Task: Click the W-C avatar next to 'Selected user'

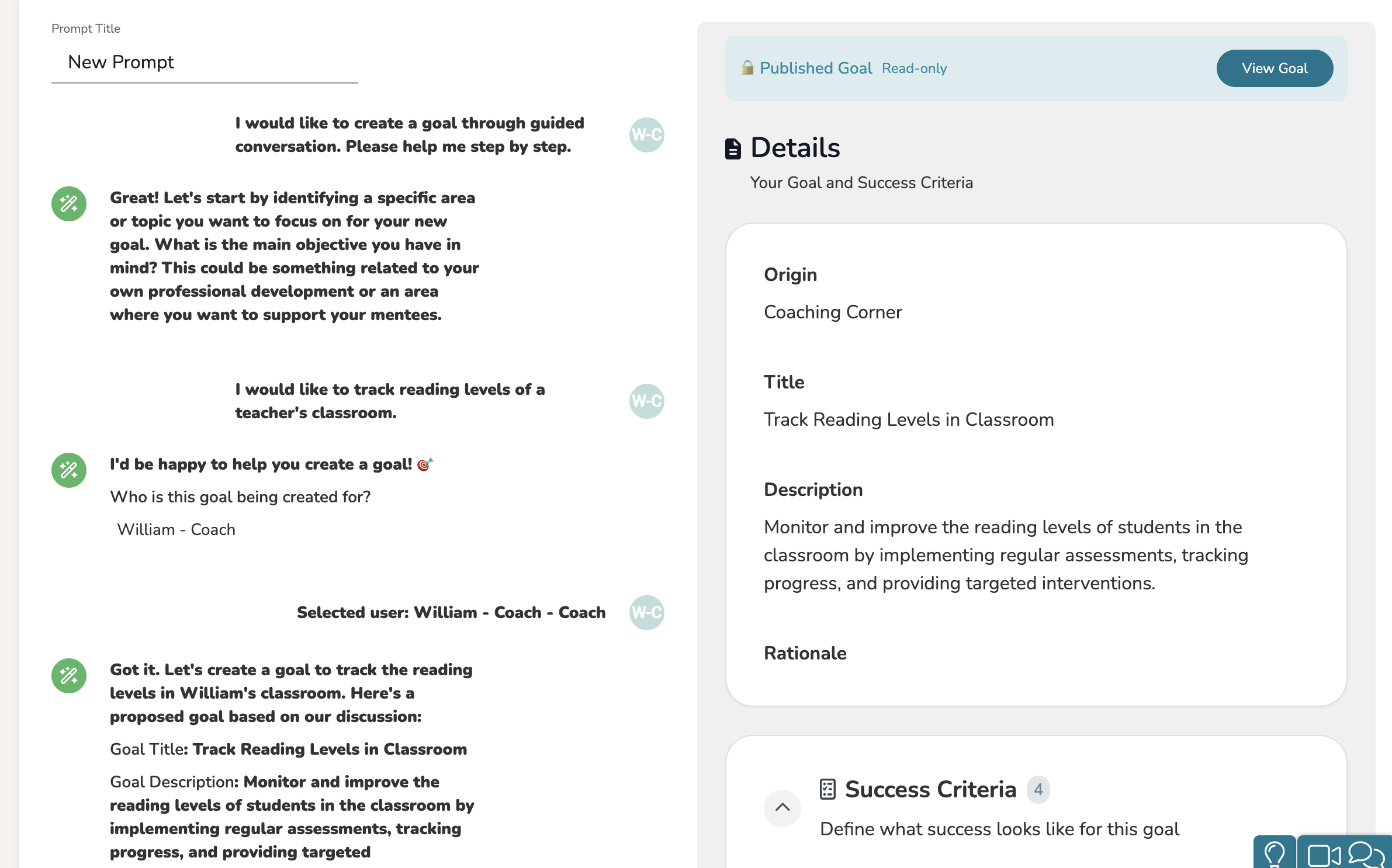Action: coord(646,613)
